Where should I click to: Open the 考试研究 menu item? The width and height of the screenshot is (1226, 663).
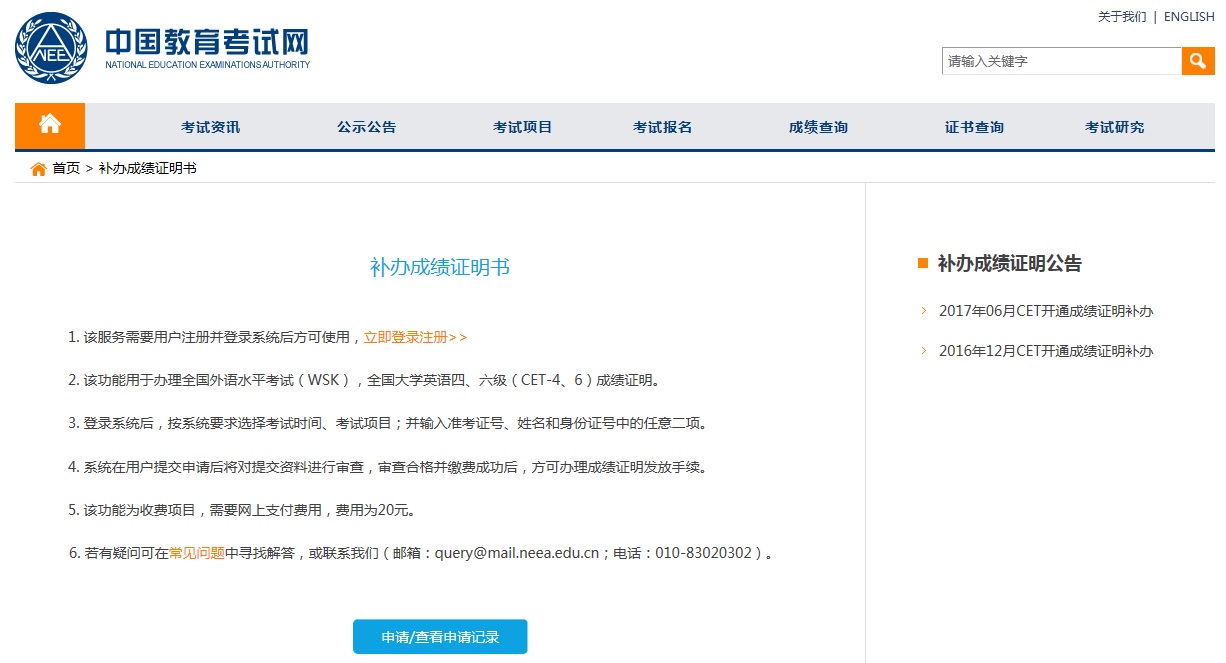click(x=1114, y=127)
